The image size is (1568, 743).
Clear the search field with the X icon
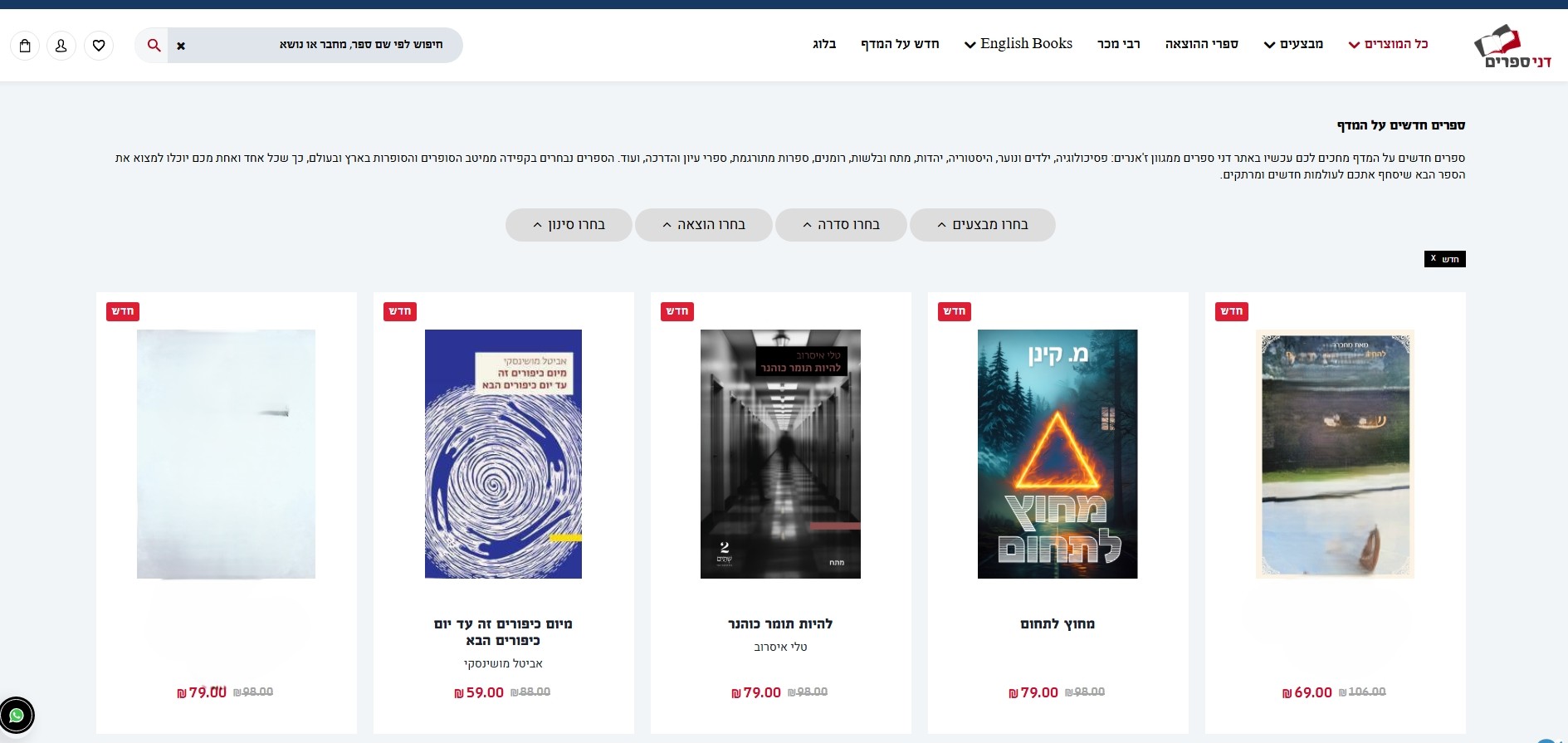pos(181,46)
